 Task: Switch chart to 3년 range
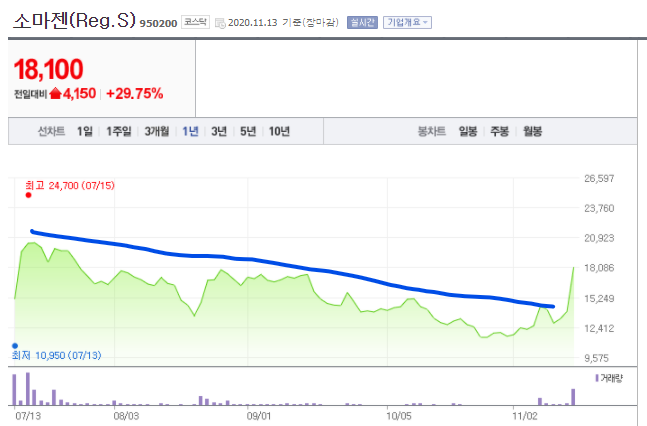coord(219,131)
